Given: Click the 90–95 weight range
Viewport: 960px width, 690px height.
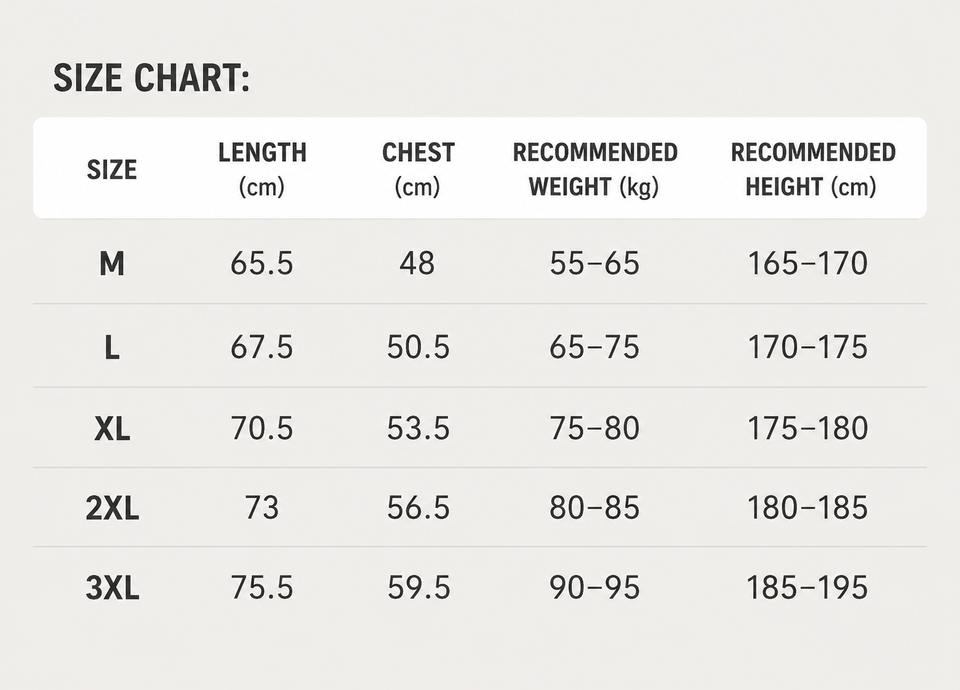Looking at the screenshot, I should (594, 588).
